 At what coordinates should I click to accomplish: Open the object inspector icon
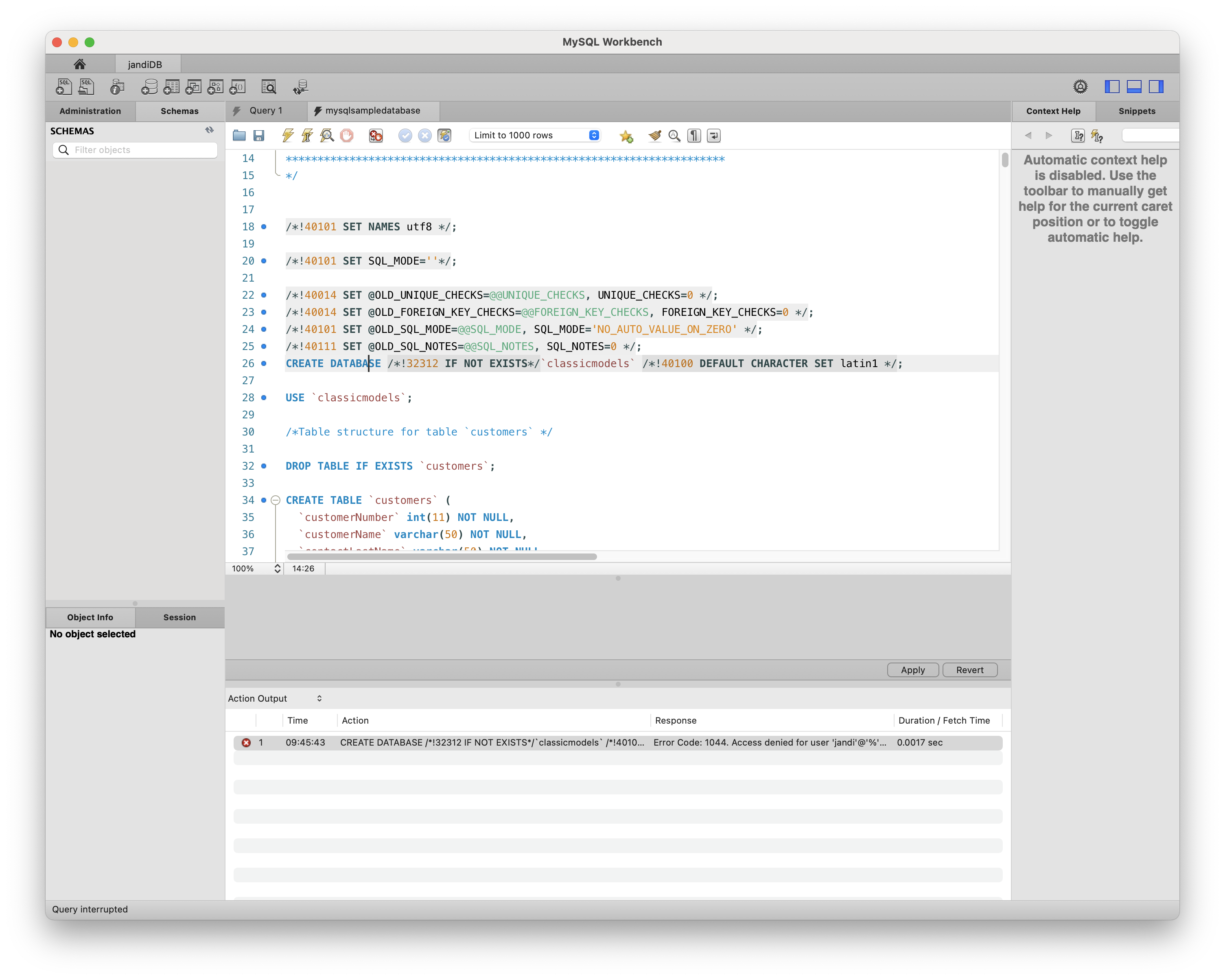point(117,86)
